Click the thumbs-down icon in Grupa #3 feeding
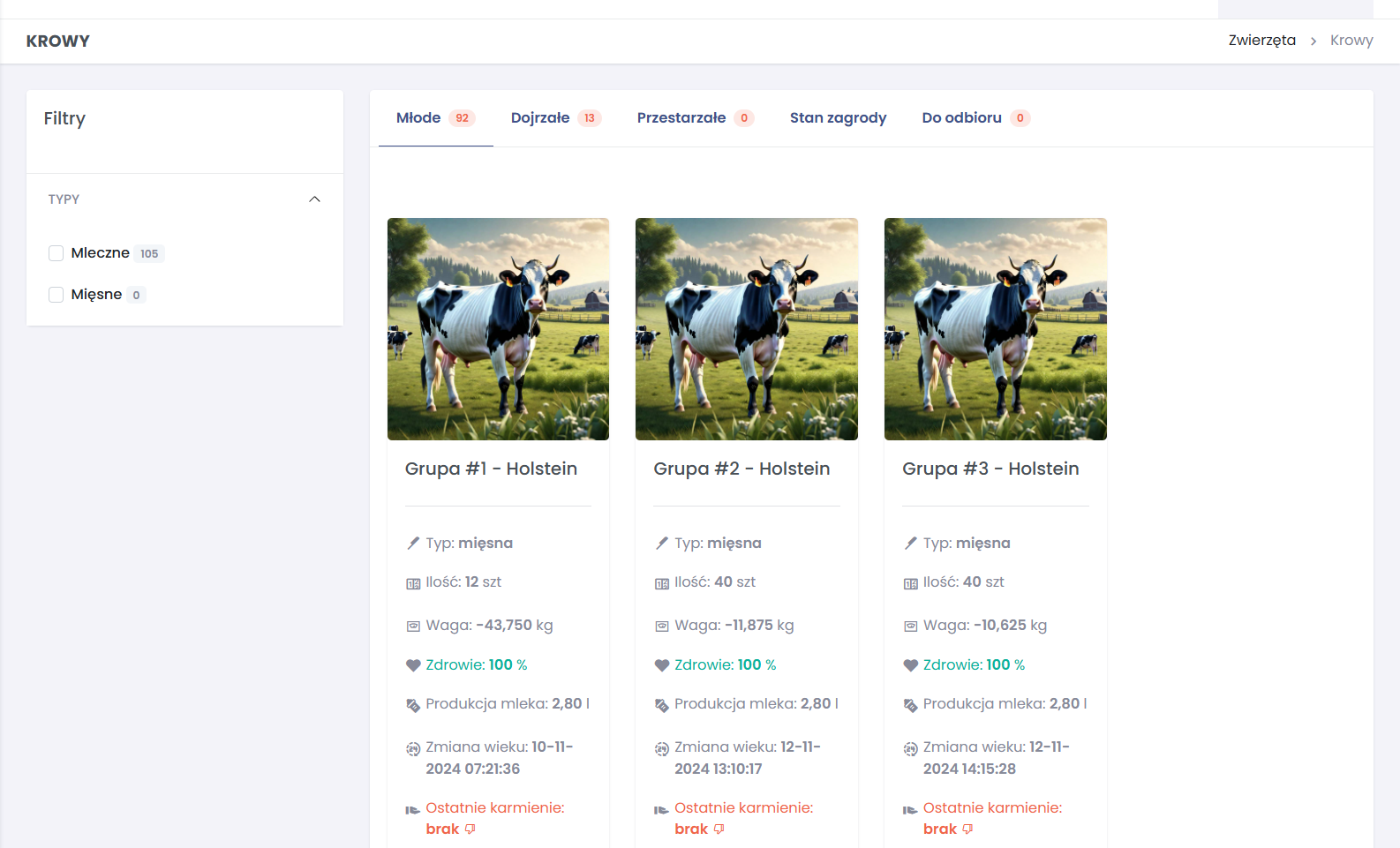 tap(967, 829)
